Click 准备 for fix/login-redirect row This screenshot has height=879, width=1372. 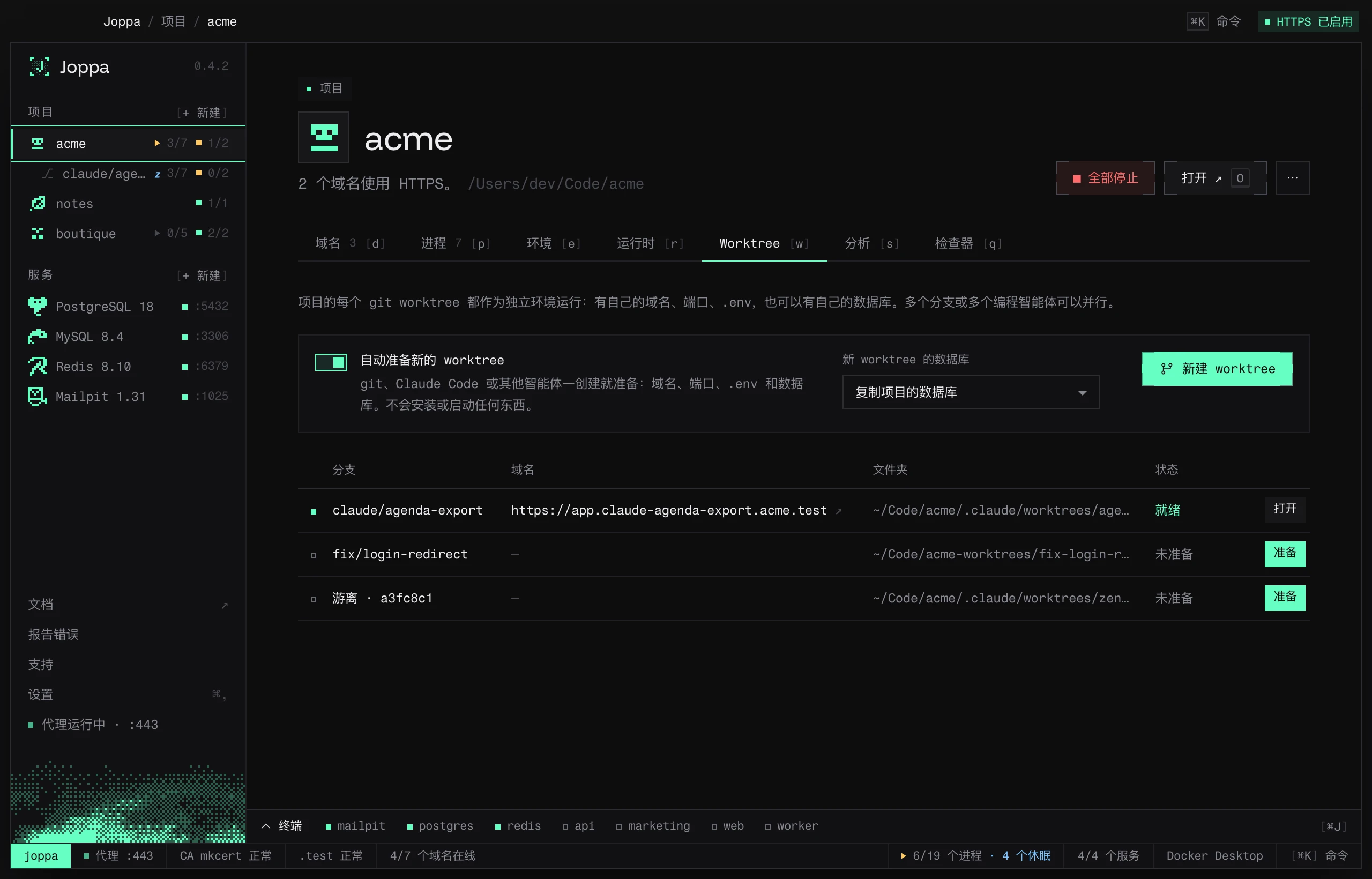(x=1285, y=554)
